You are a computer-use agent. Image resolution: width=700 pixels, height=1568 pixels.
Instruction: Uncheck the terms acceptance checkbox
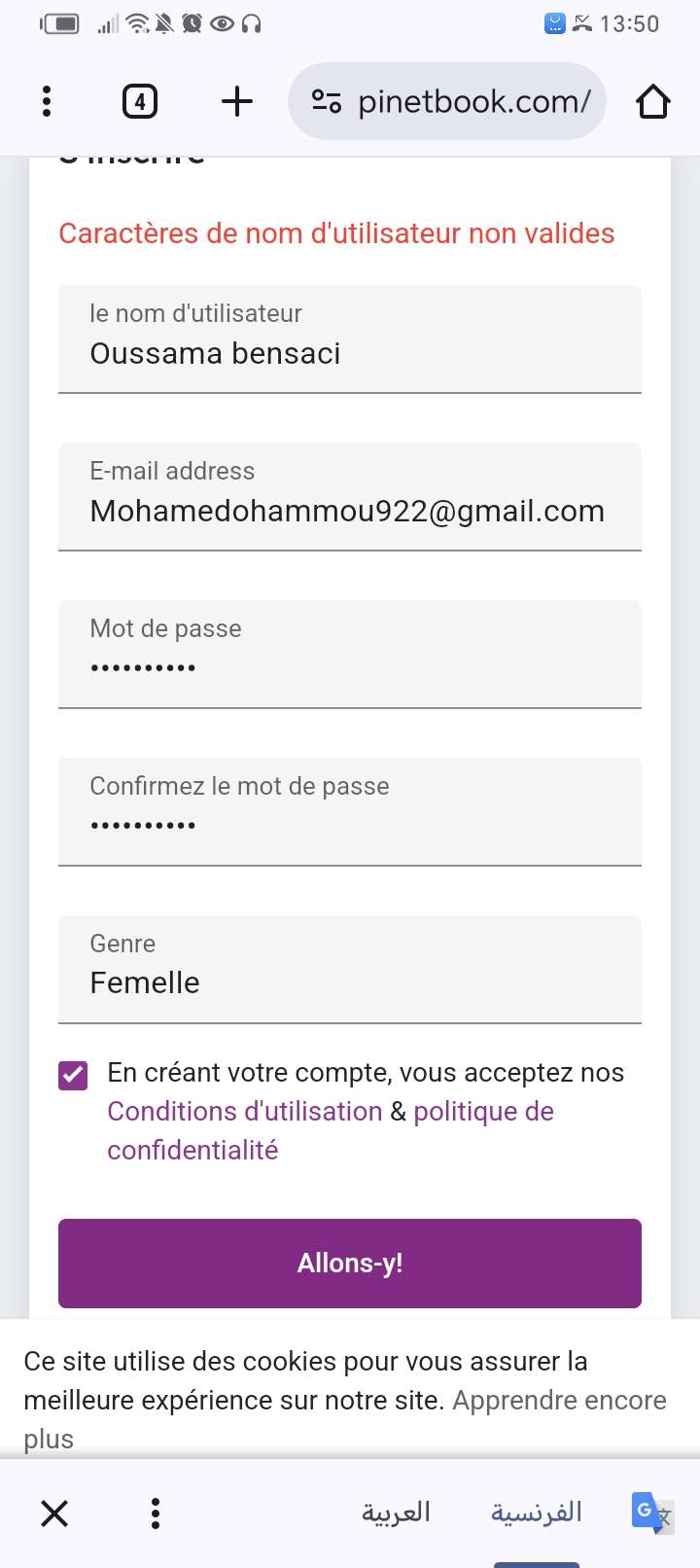point(73,1075)
